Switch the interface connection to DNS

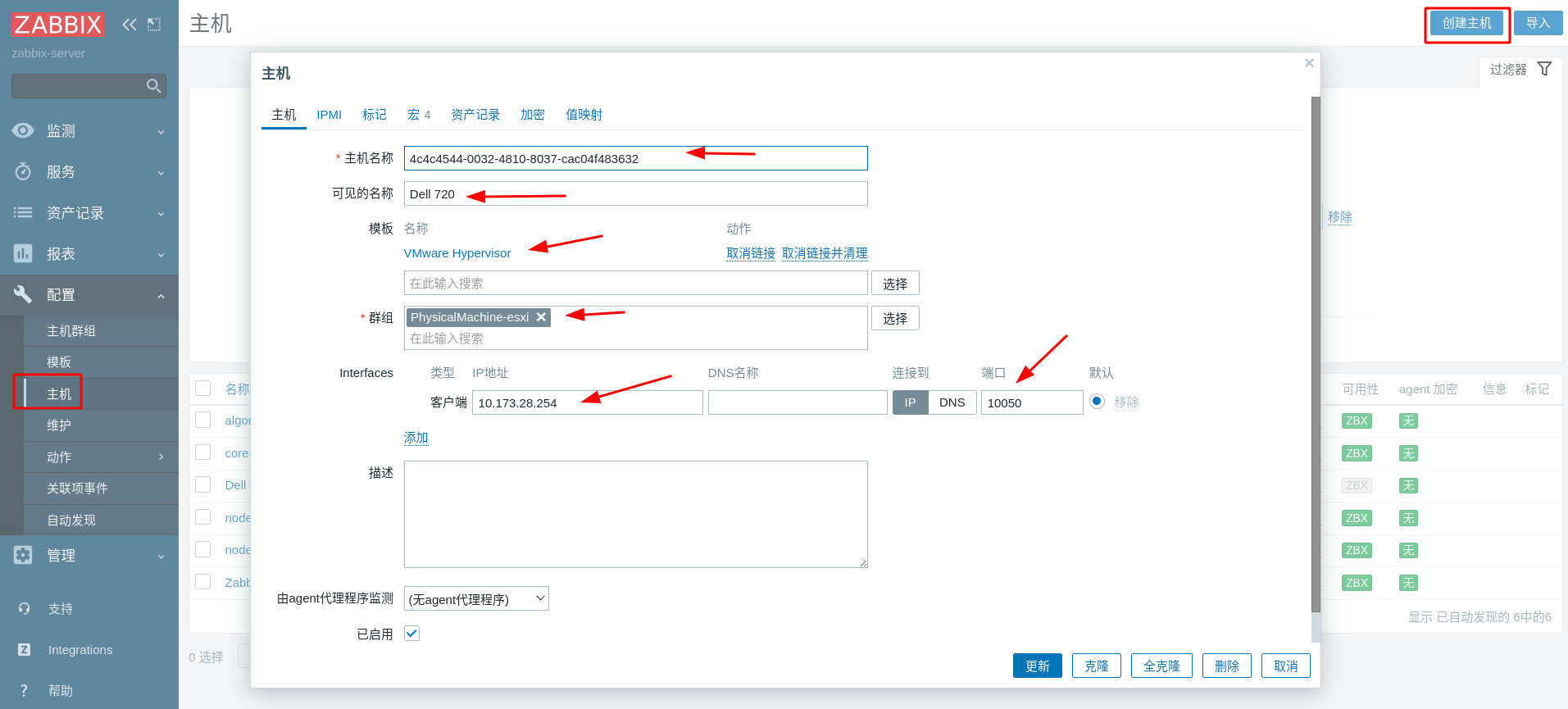952,402
